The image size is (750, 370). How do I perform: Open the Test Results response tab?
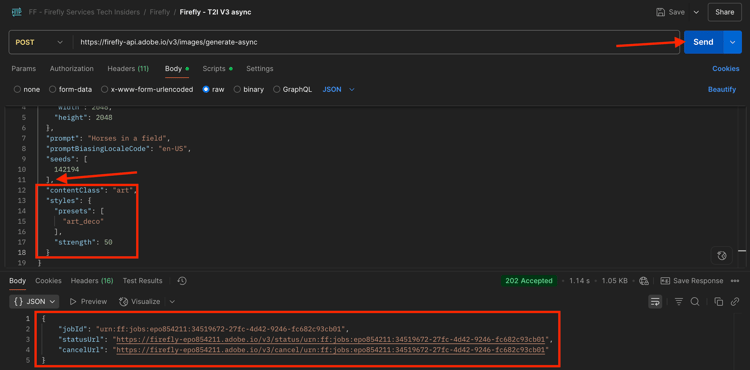click(x=143, y=281)
